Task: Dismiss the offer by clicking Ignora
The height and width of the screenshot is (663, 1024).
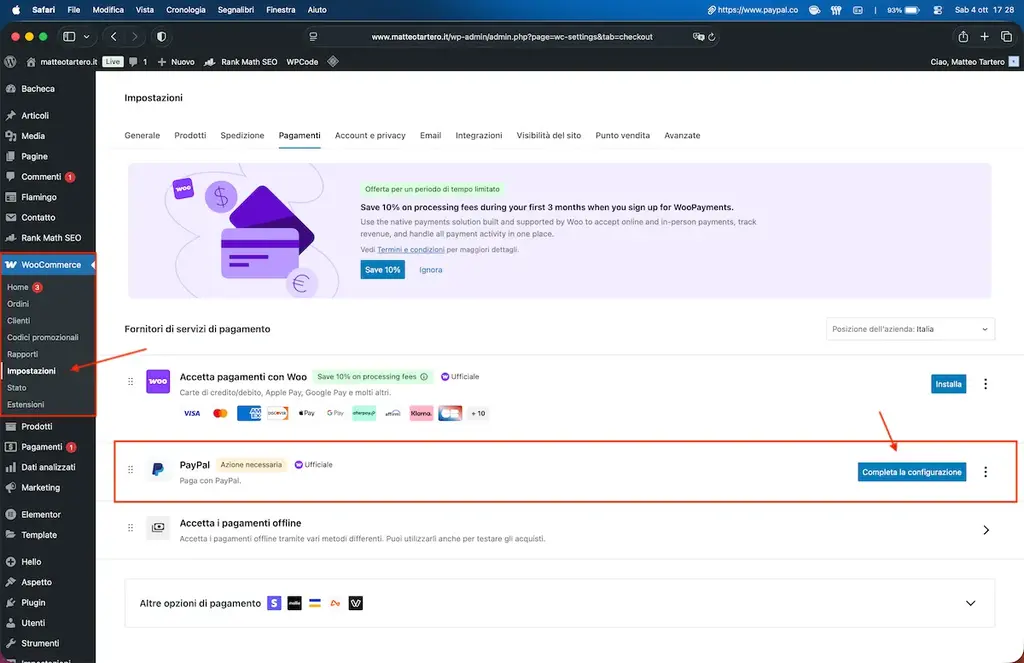Action: click(x=430, y=270)
